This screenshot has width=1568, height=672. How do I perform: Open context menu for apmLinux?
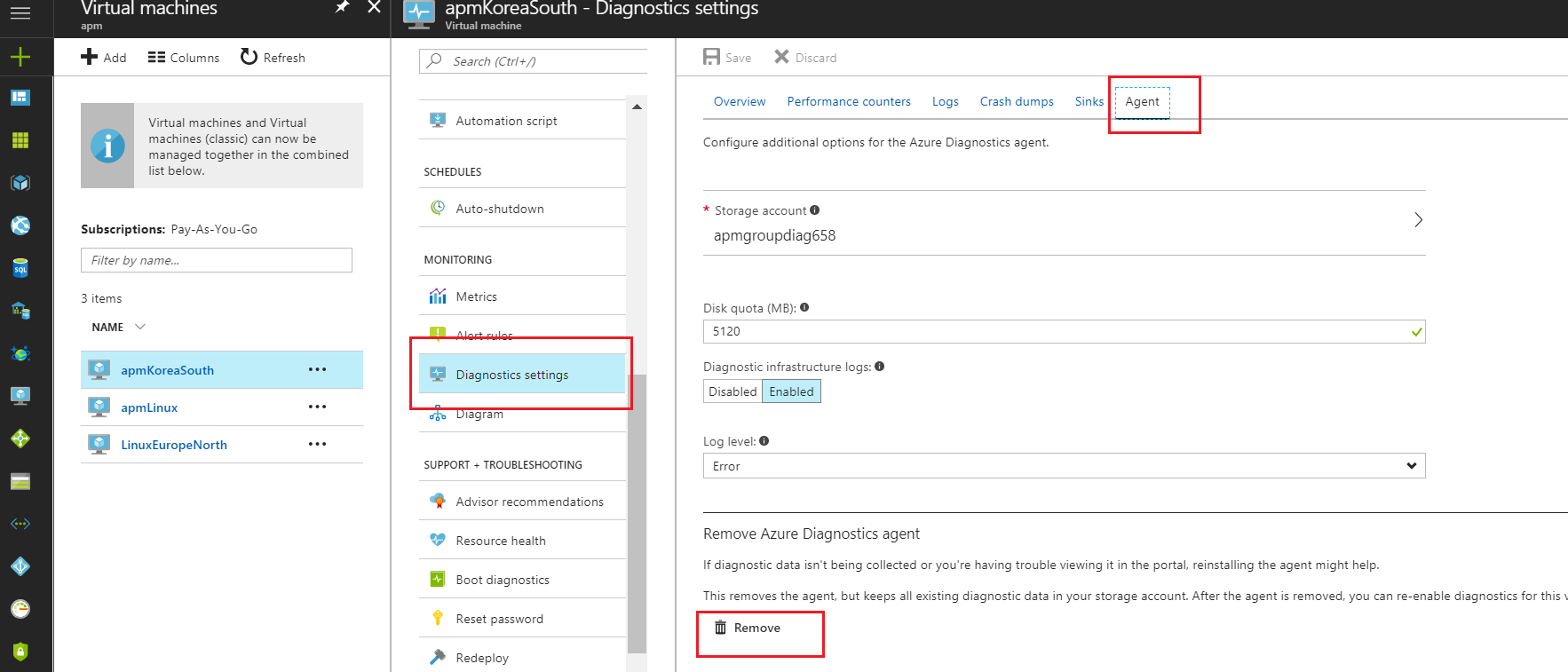pyautogui.click(x=317, y=407)
